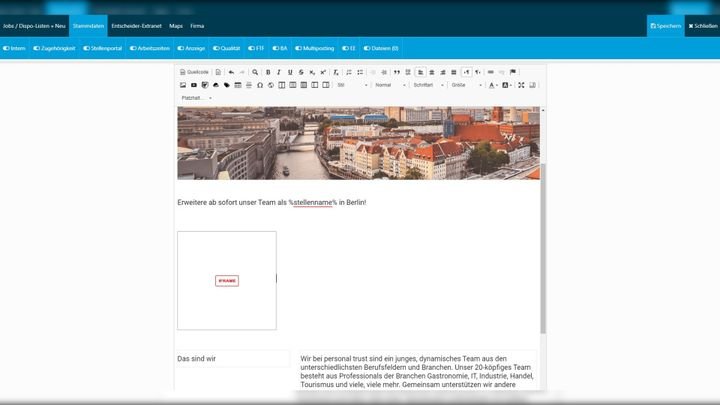Toggle strikethrough formatting

pyautogui.click(x=301, y=72)
